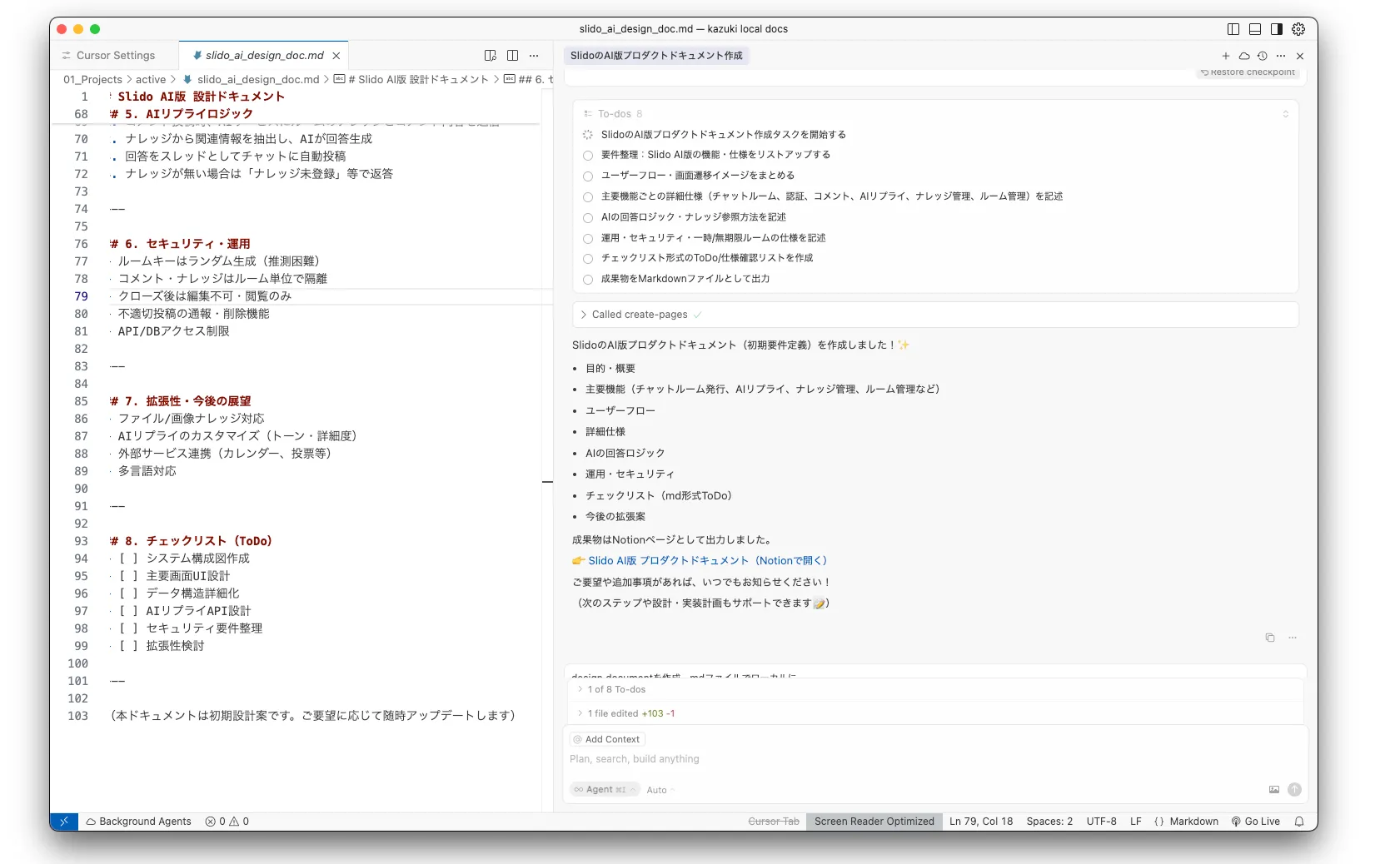View errors and warnings count in status bar
Screen dimensions: 1400x864
click(227, 821)
